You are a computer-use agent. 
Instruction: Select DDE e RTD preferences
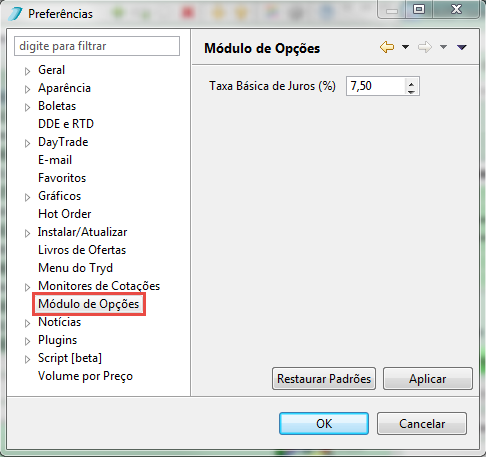click(x=66, y=124)
